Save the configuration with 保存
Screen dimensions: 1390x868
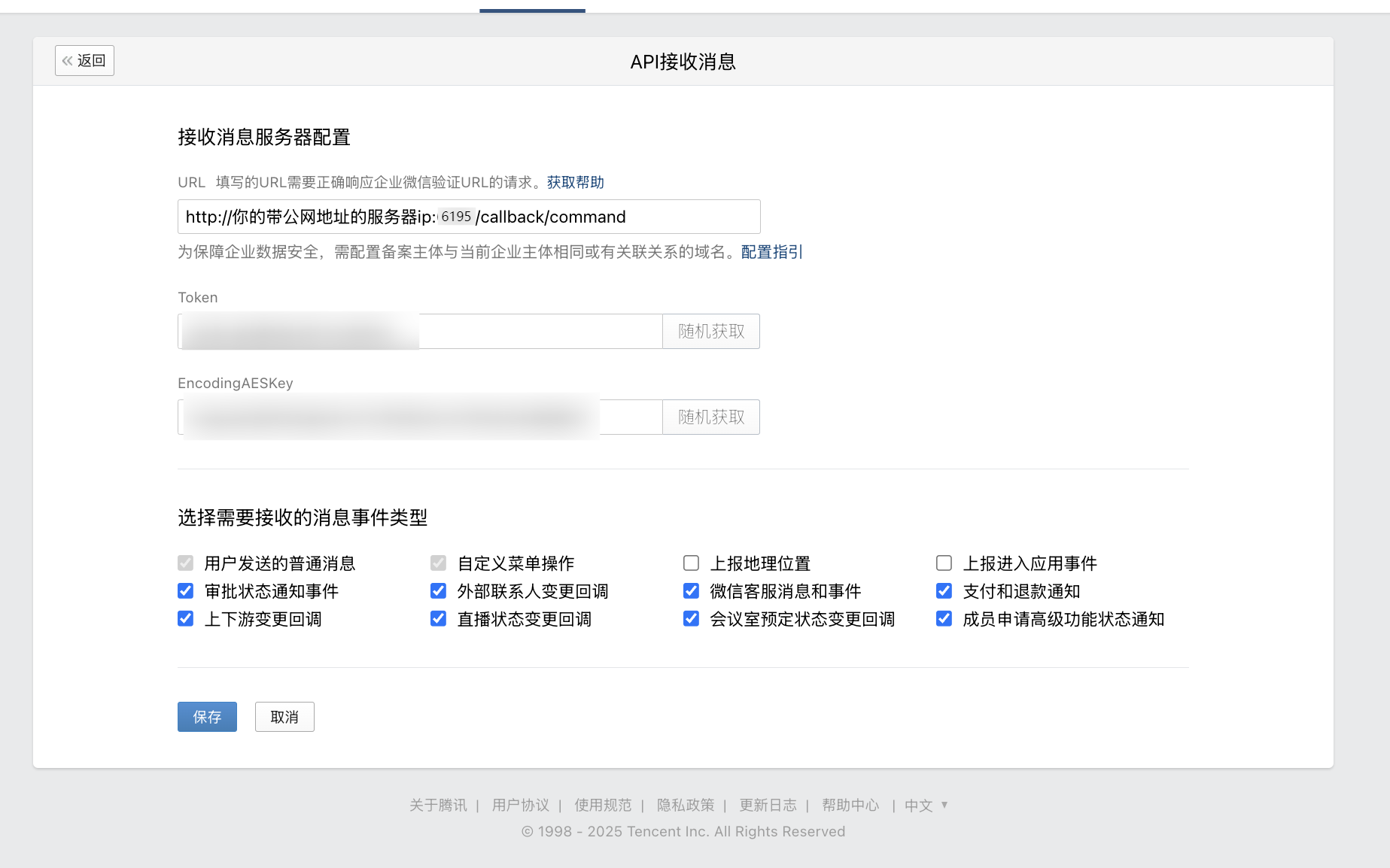click(x=207, y=717)
